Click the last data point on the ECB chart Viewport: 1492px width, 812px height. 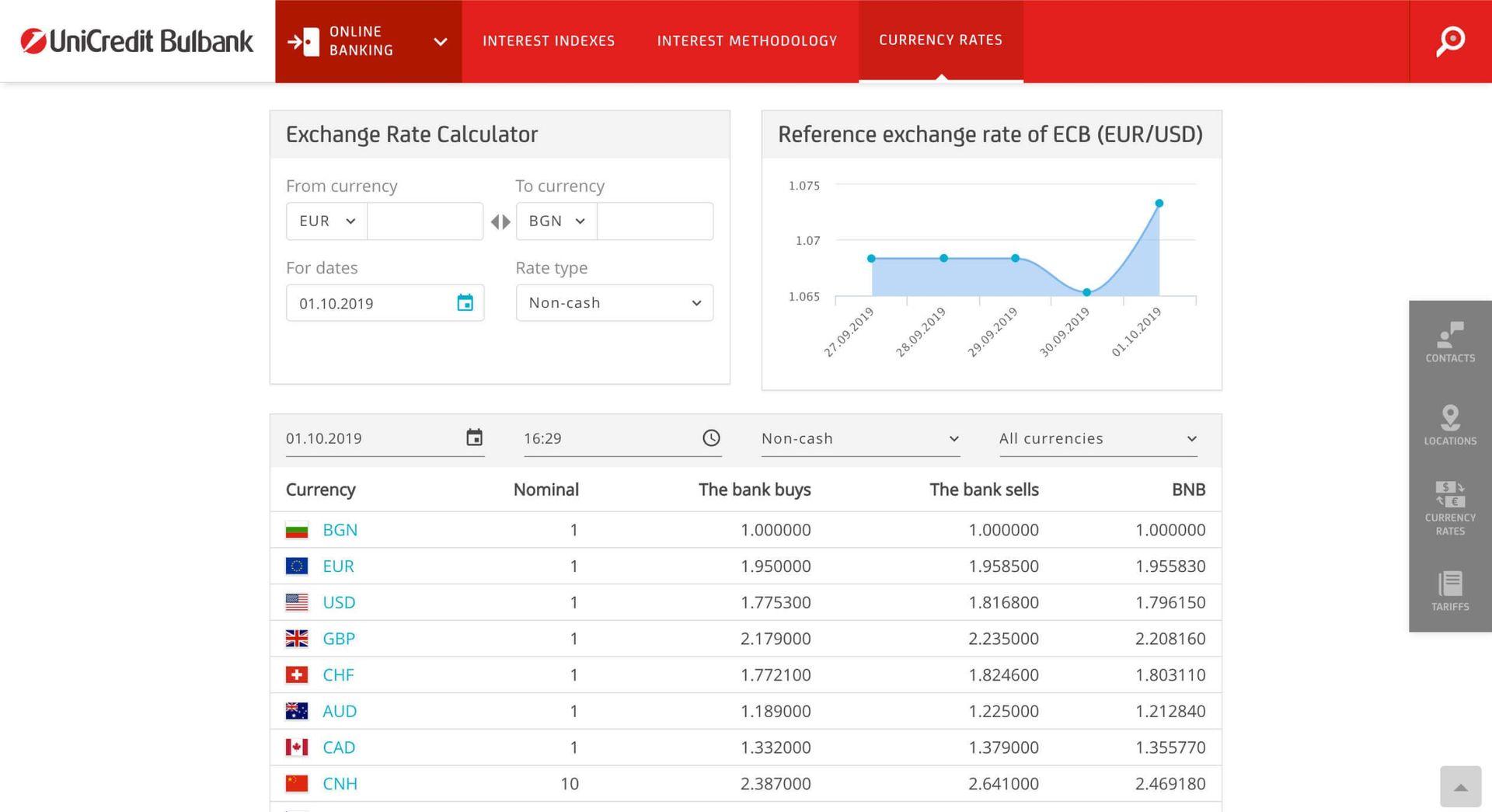[x=1159, y=203]
